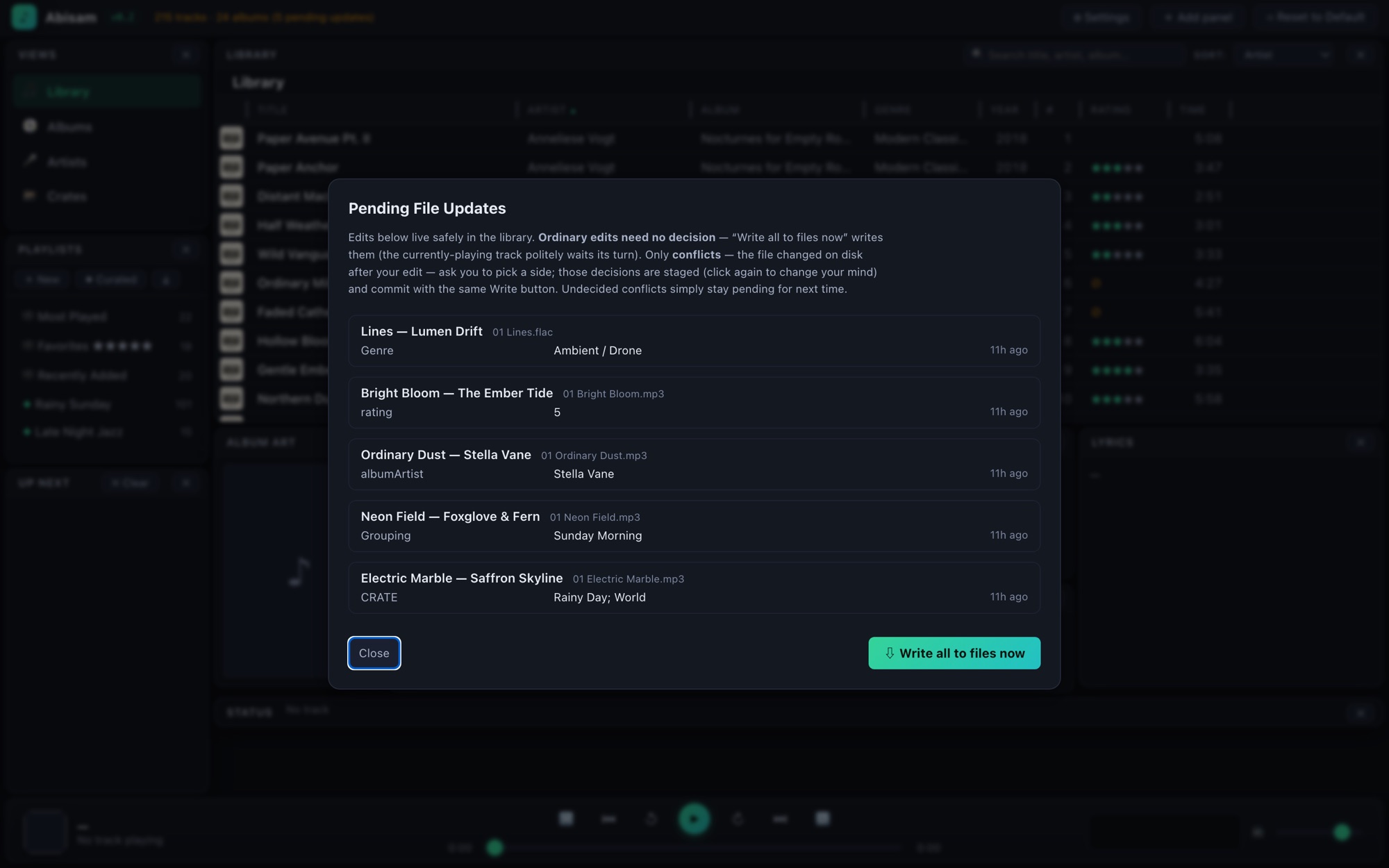Viewport: 1389px width, 868px height.
Task: Click the now-playing artwork thumbnail in player bar
Action: click(x=45, y=831)
